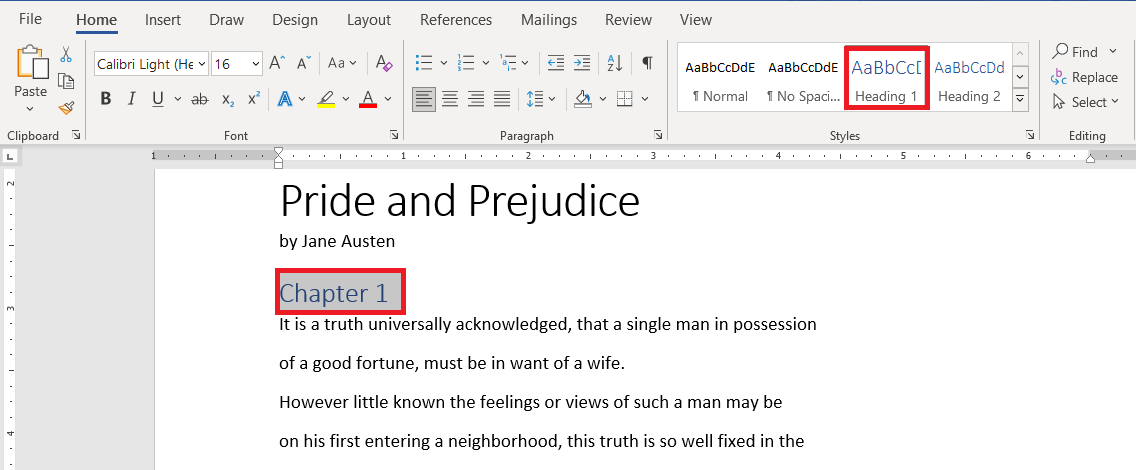Click the Replace button
The height and width of the screenshot is (470, 1136).
point(1084,77)
